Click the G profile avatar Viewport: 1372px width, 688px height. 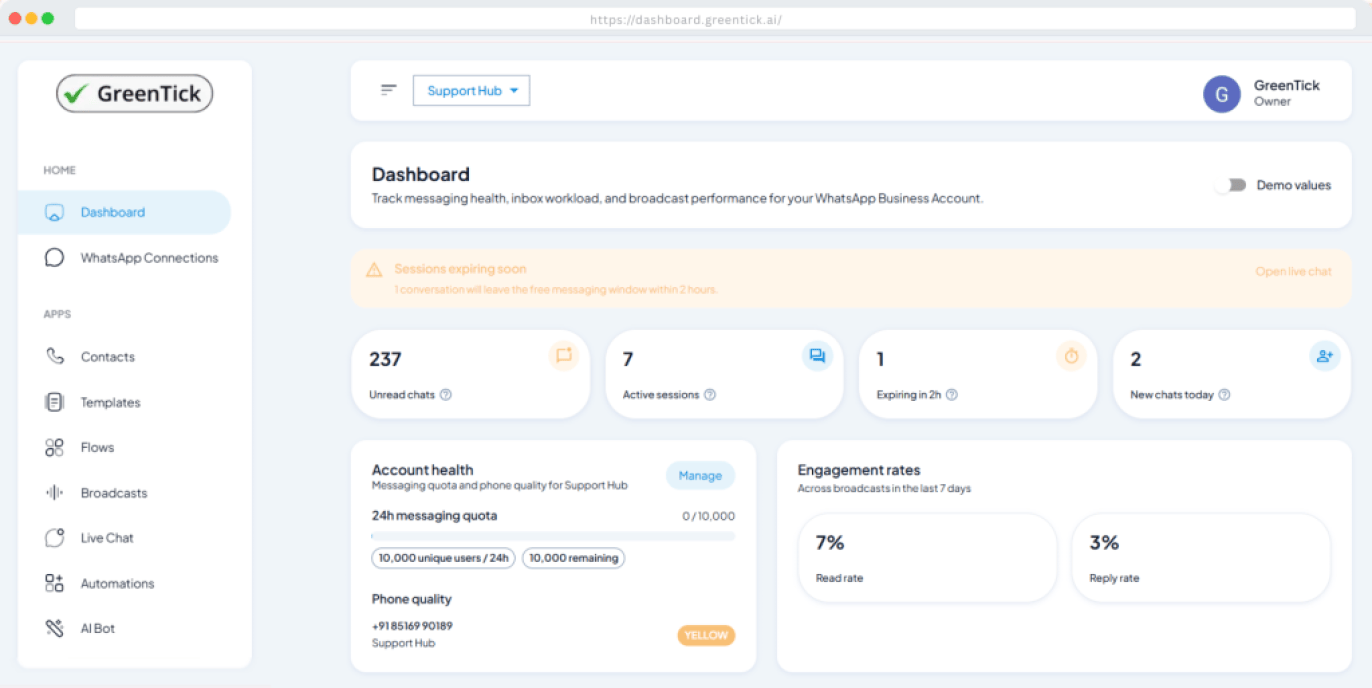tap(1222, 94)
